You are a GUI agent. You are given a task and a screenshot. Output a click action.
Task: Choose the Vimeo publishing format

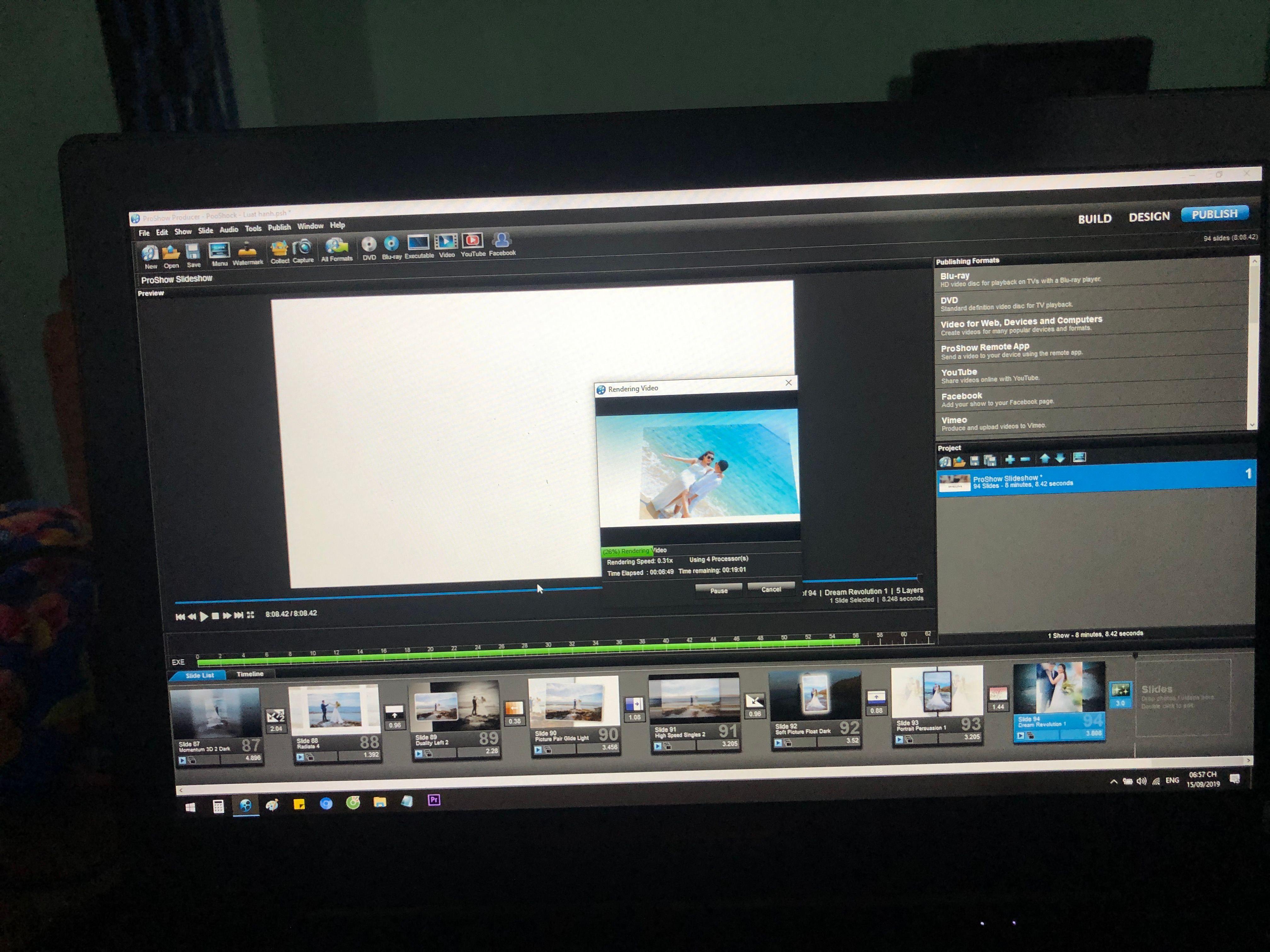[x=1091, y=422]
